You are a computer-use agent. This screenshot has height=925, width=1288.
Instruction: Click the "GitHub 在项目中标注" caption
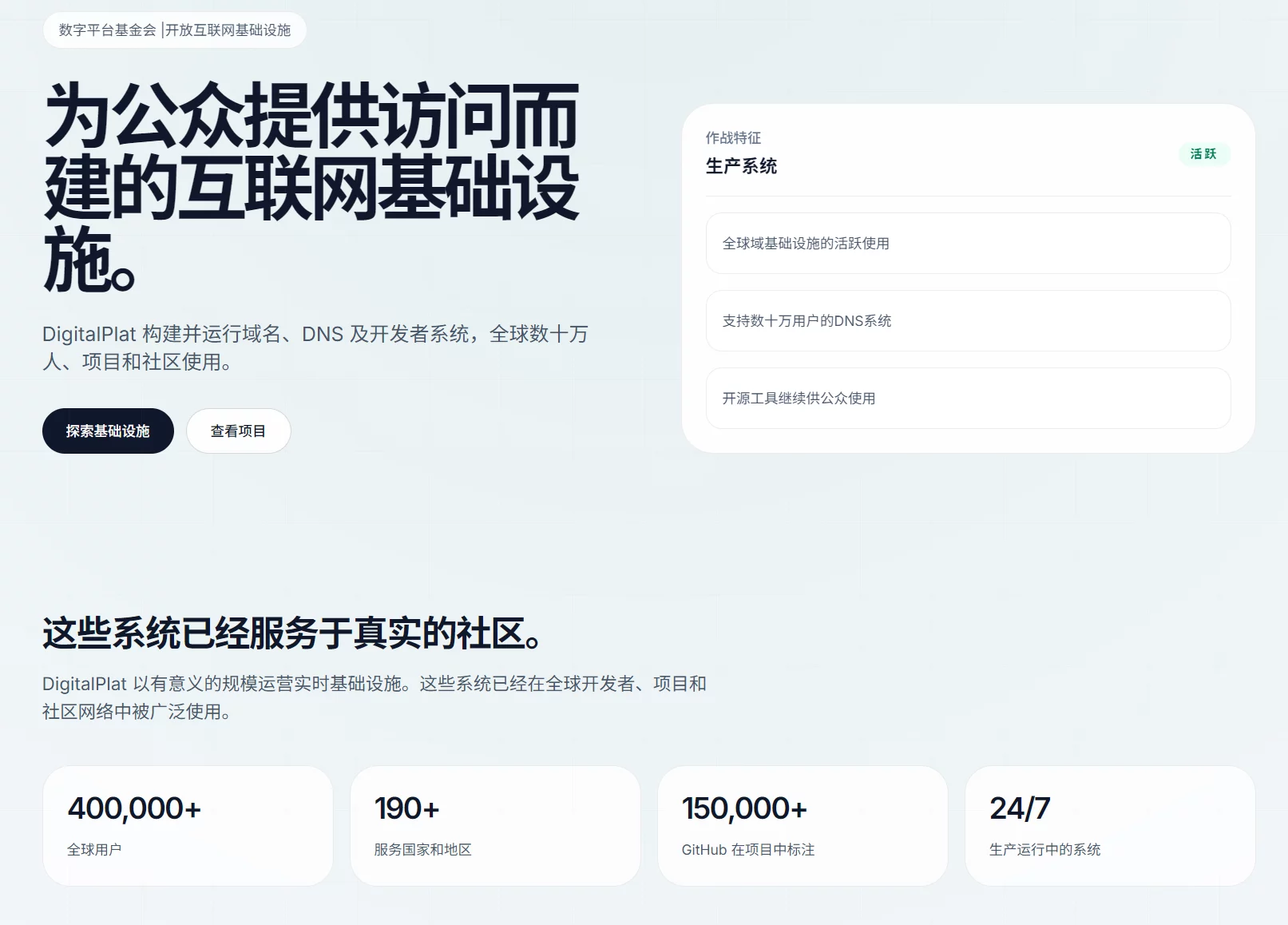(x=748, y=850)
